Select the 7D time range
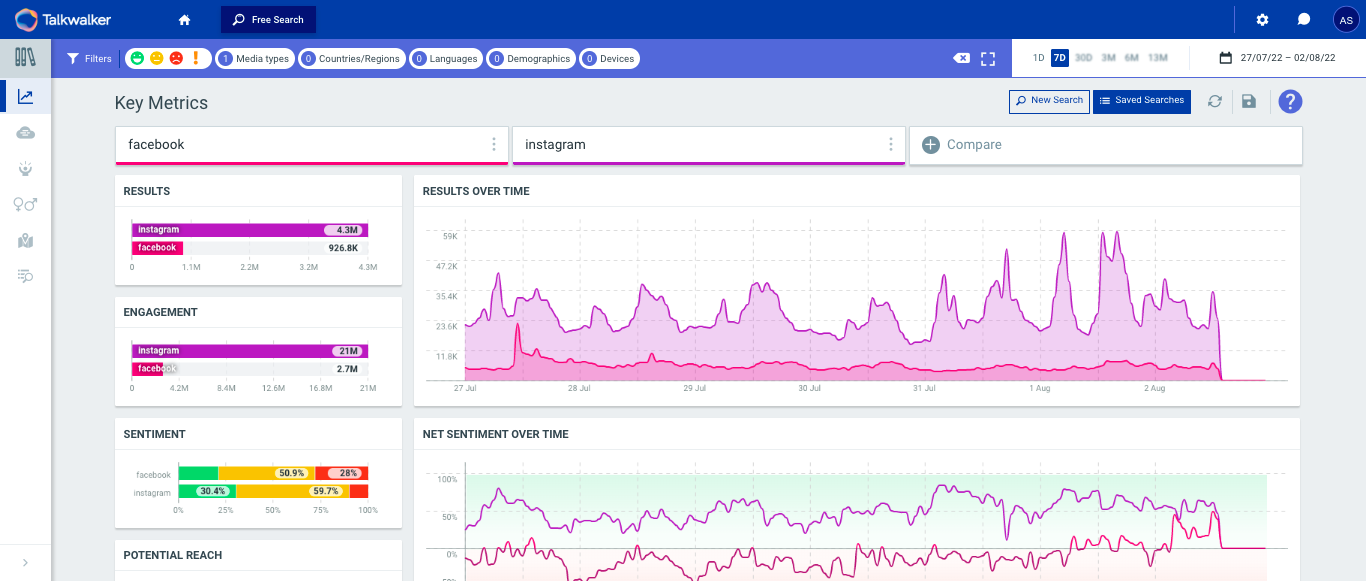 pyautogui.click(x=1060, y=58)
